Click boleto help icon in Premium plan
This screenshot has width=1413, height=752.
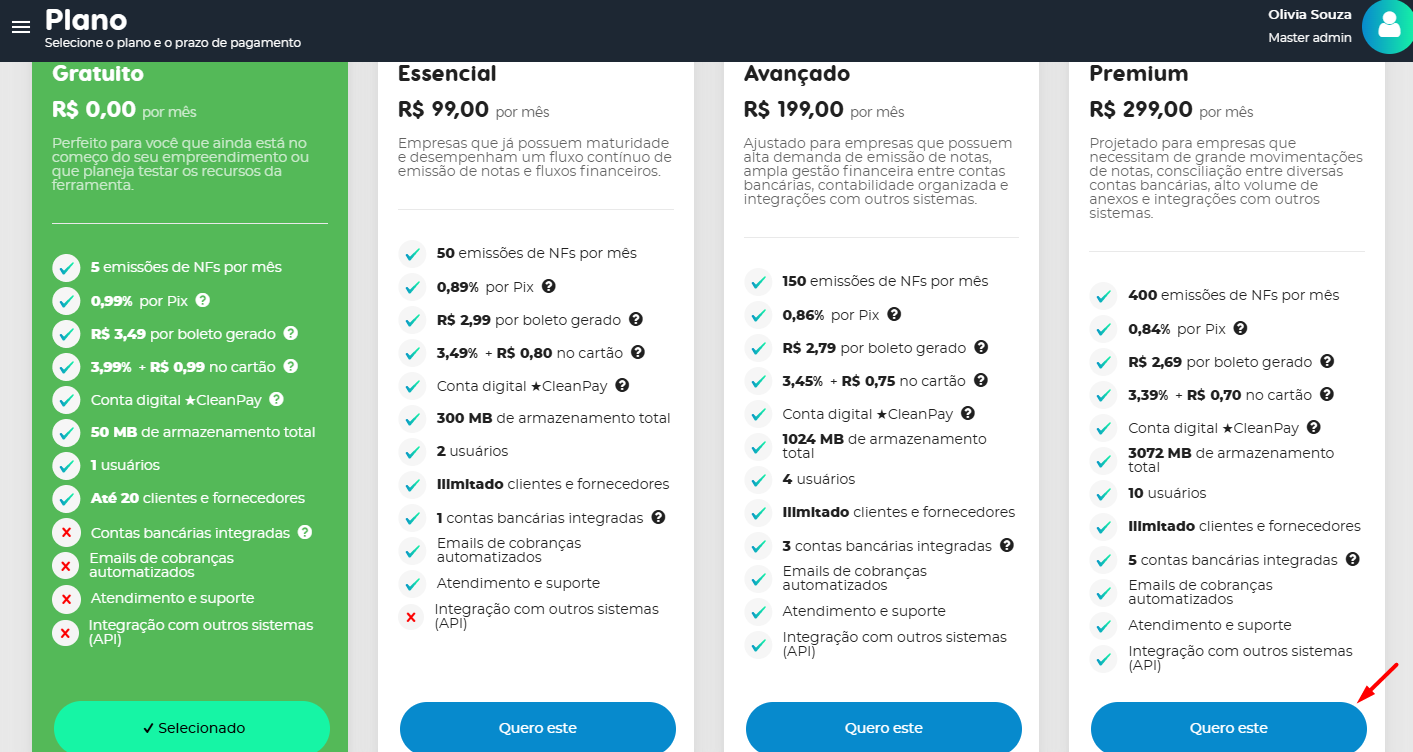click(x=1327, y=361)
